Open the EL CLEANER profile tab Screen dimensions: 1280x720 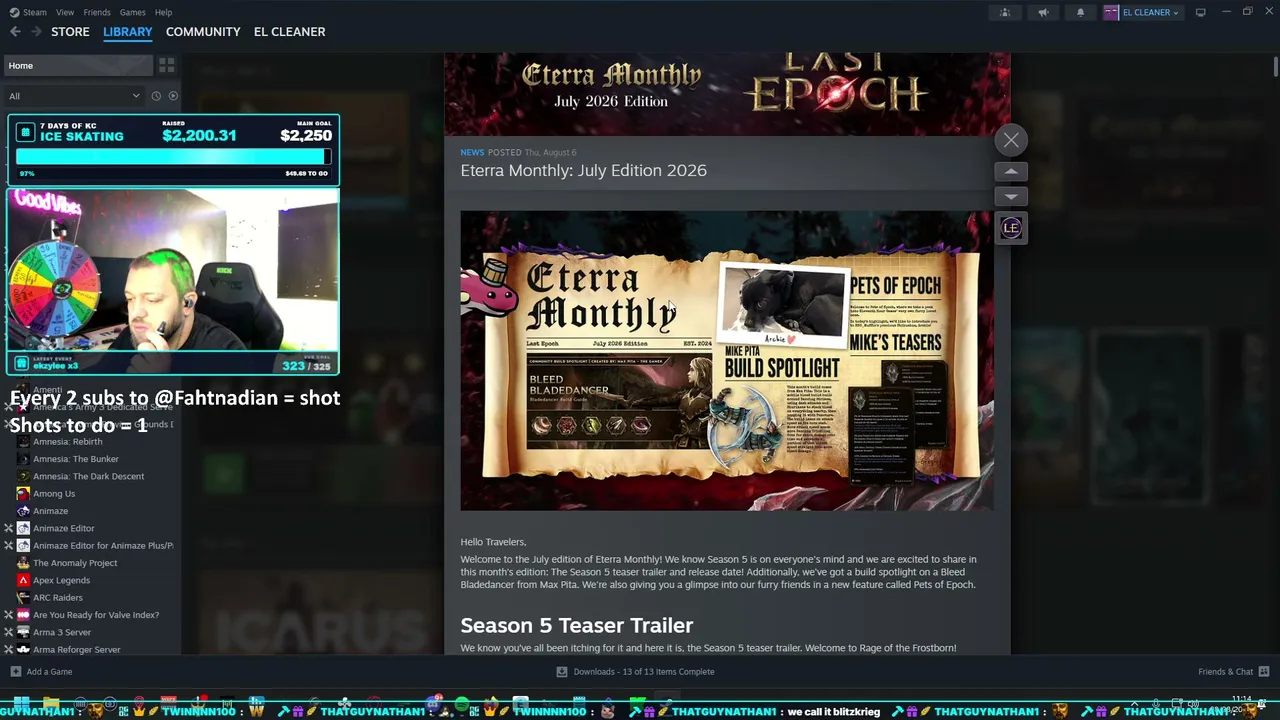[x=289, y=32]
